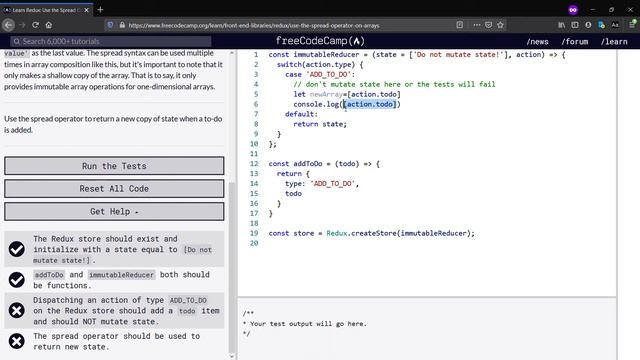The height and width of the screenshot is (360, 640).
Task: Click the 'ADD_TO_DO' string on line 14
Action: [x=333, y=184]
